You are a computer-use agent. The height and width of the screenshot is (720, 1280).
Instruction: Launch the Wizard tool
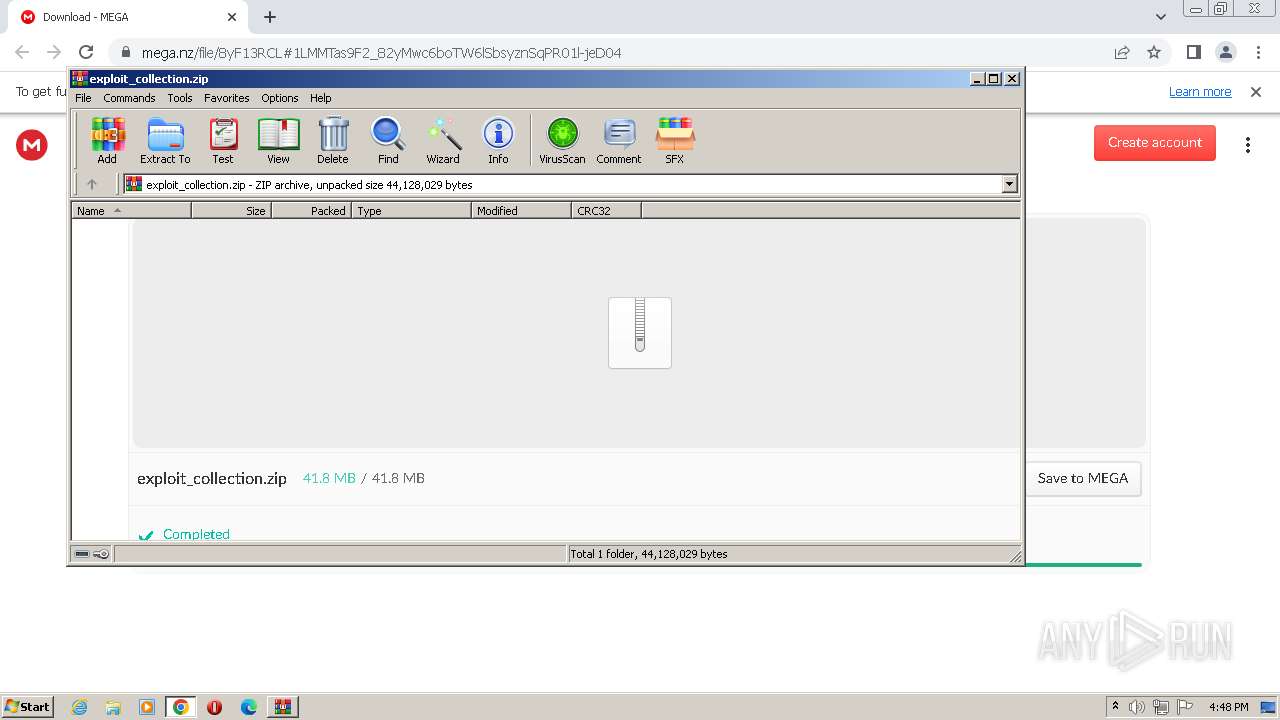443,140
